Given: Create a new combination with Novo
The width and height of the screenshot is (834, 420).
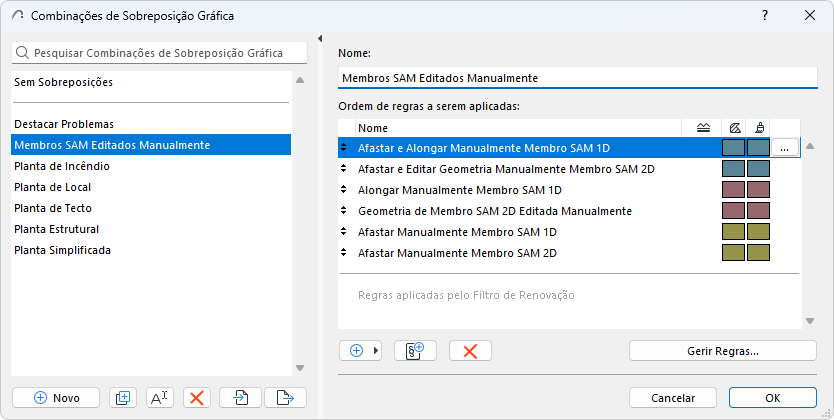Looking at the screenshot, I should pos(56,397).
